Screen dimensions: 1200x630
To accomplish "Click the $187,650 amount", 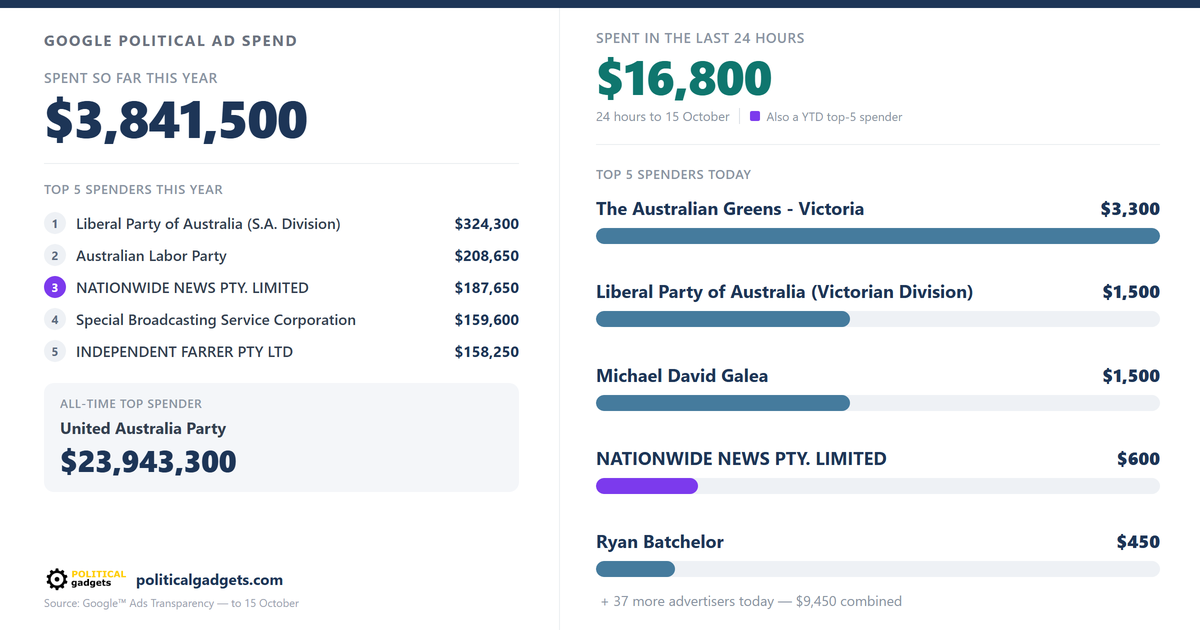I will (x=486, y=288).
